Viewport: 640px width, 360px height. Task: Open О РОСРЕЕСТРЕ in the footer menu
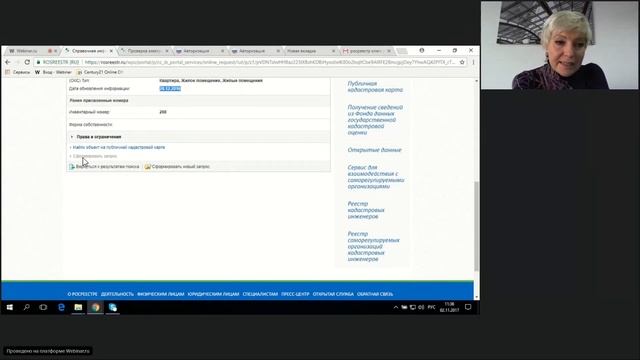coord(82,294)
